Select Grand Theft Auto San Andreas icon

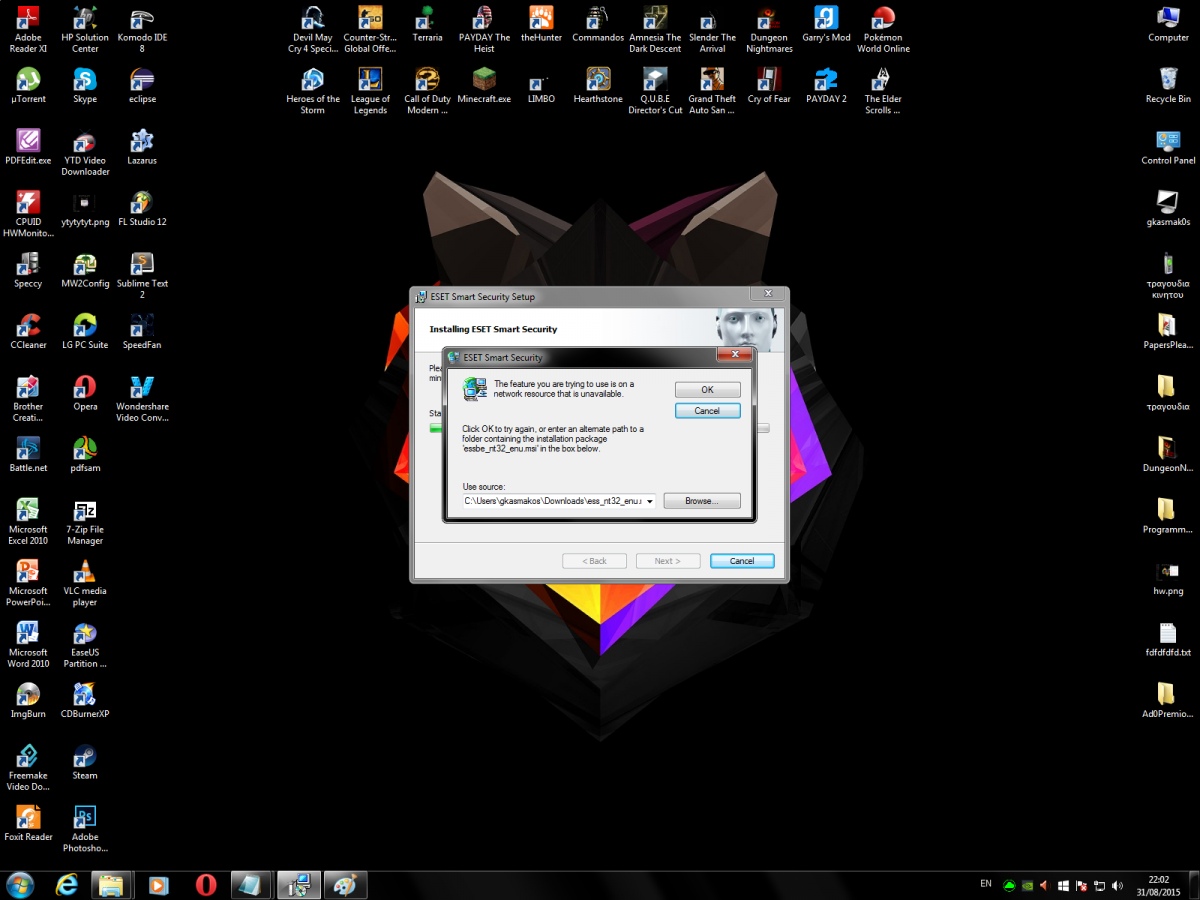[712, 92]
